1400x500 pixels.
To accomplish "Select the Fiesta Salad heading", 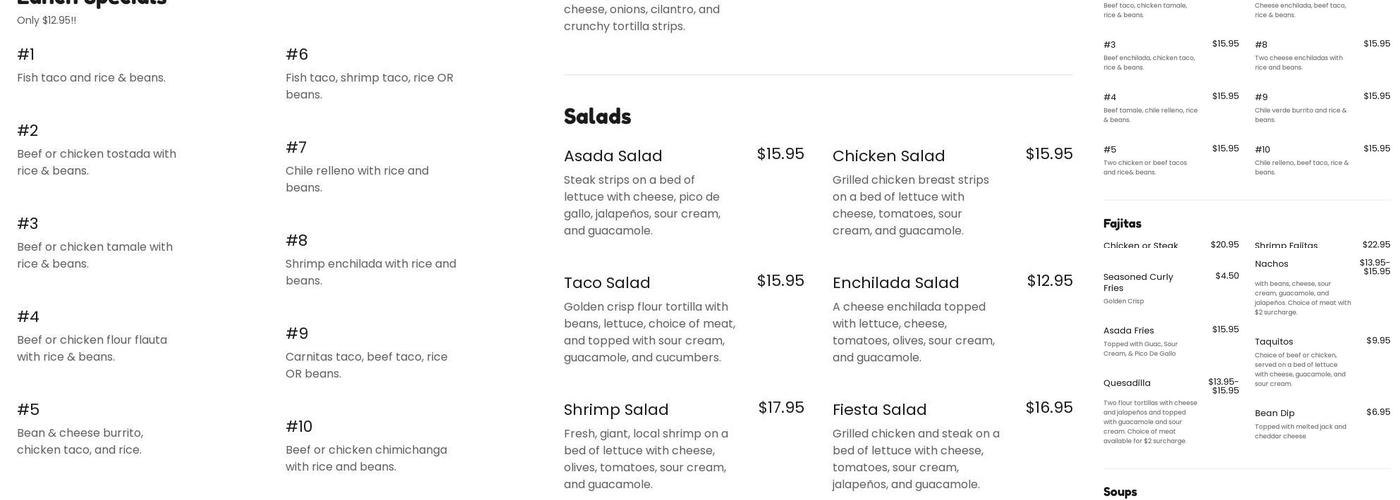I will pyautogui.click(x=879, y=410).
